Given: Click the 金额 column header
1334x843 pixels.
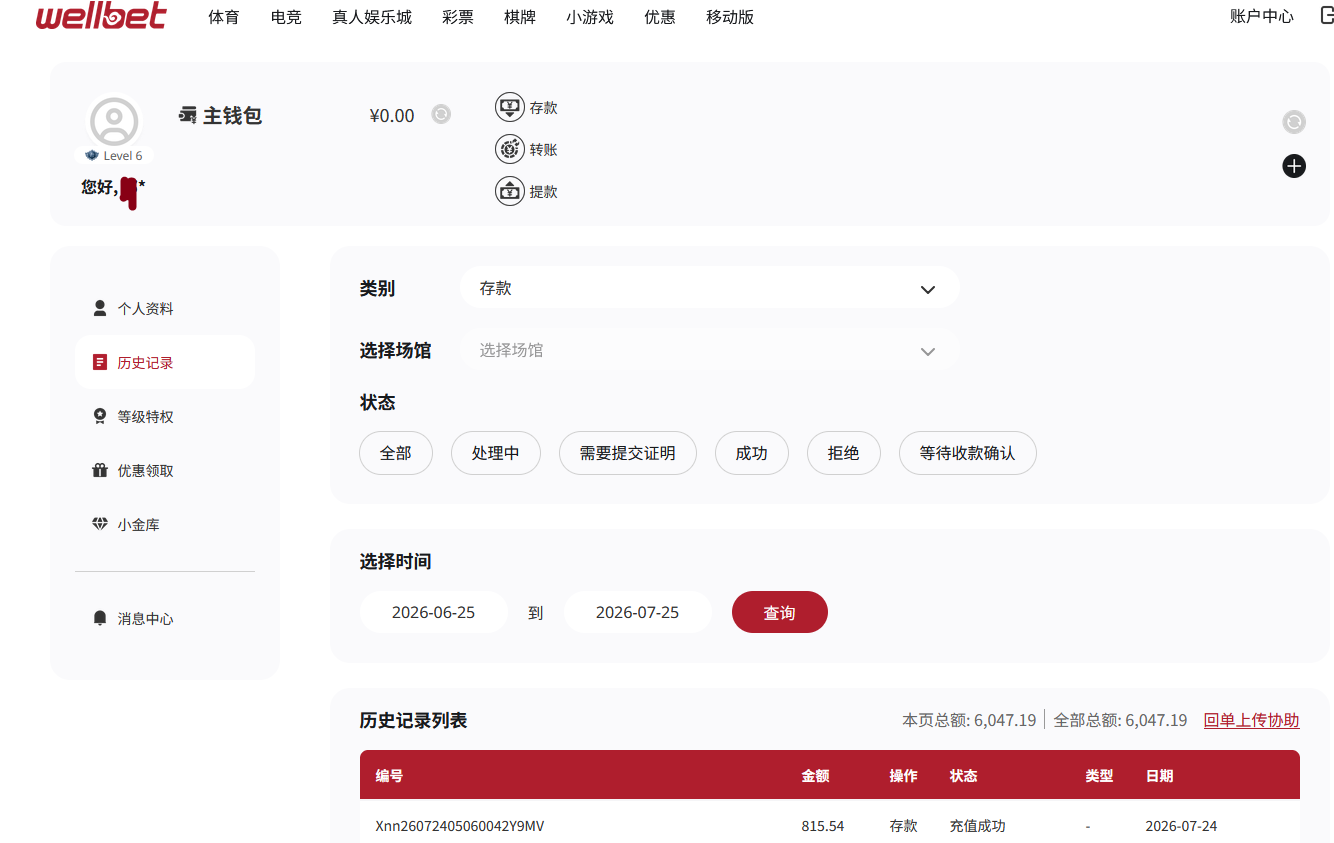Looking at the screenshot, I should pos(816,775).
